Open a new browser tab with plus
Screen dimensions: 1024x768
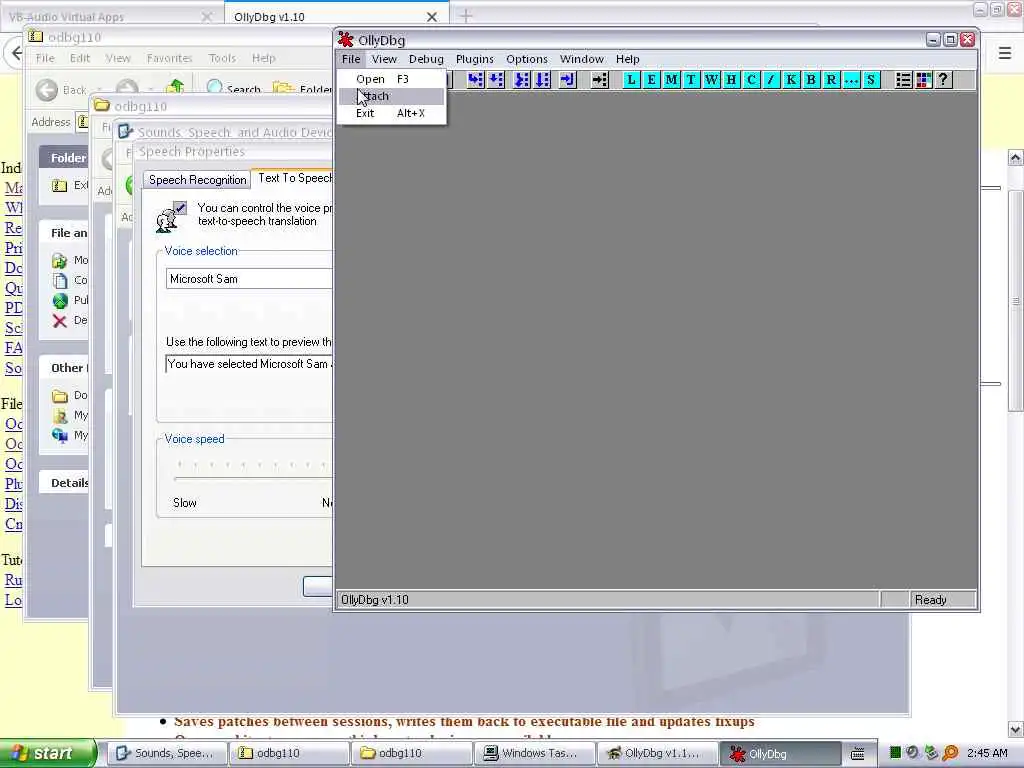click(x=466, y=16)
